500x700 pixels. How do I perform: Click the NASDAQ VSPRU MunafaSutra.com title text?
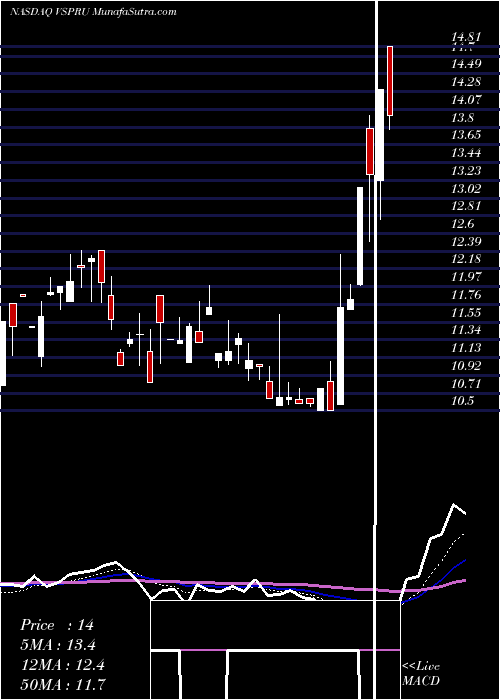point(93,12)
